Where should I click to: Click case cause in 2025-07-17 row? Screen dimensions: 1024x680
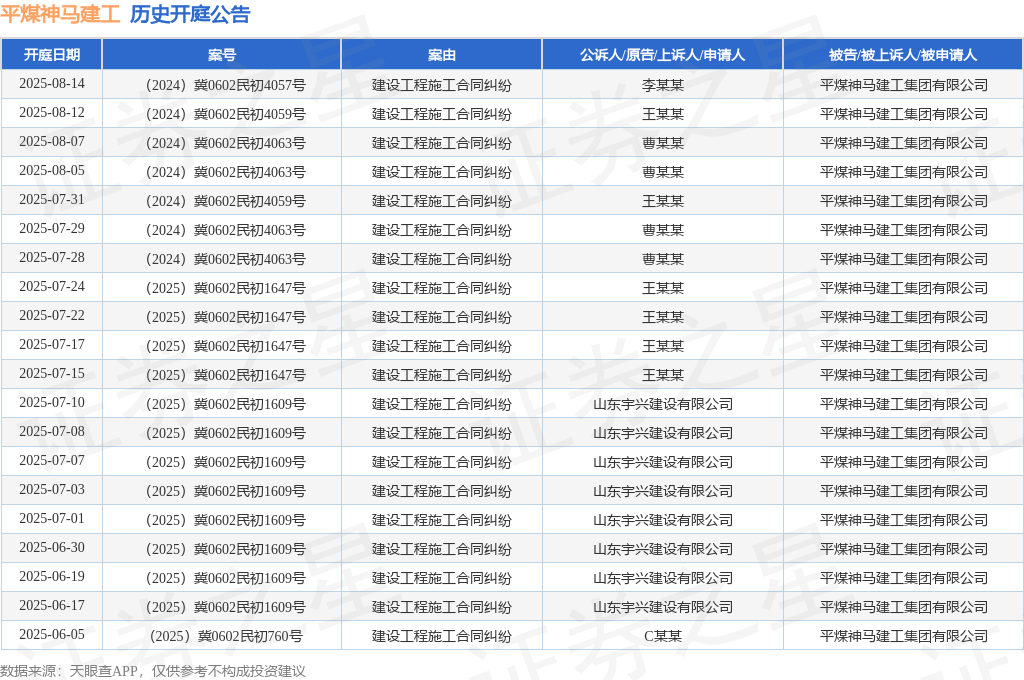441,346
